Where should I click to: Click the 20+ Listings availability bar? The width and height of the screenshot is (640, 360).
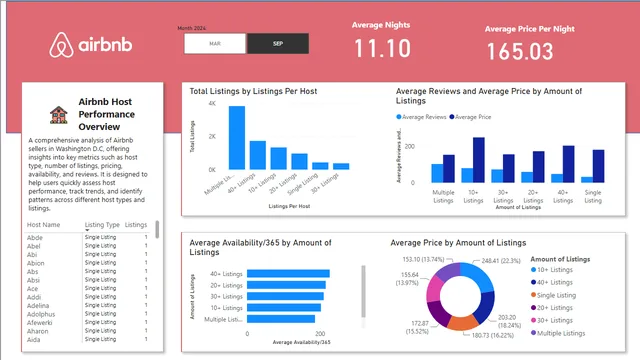pos(286,285)
